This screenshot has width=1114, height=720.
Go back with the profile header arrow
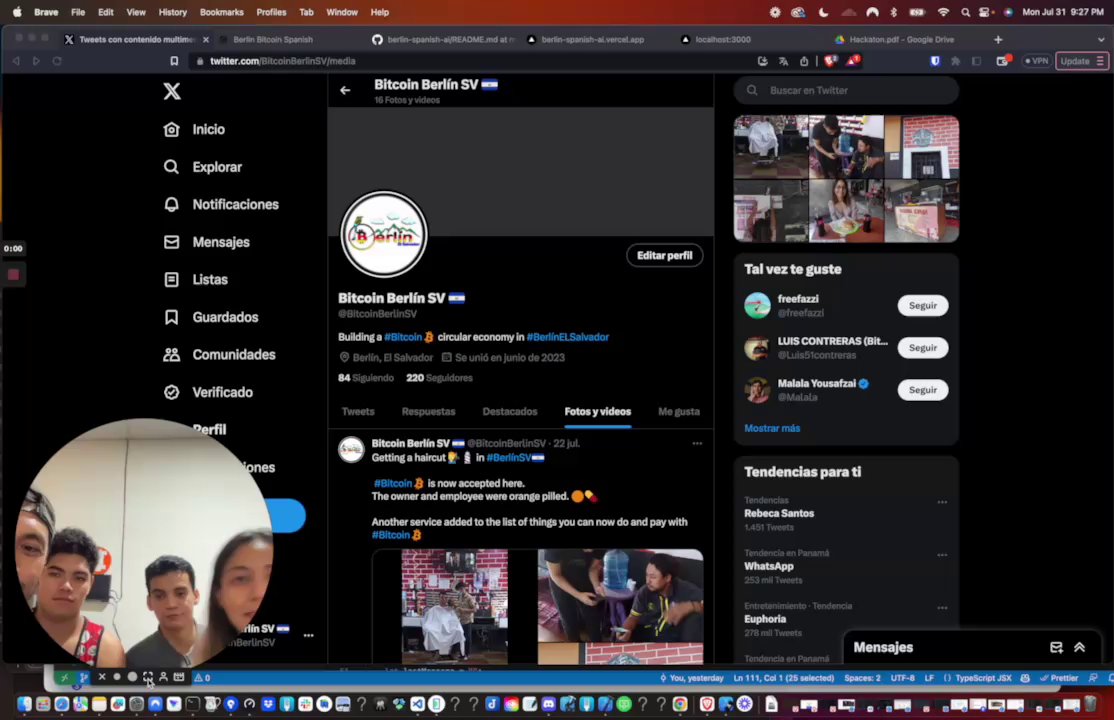tap(345, 90)
